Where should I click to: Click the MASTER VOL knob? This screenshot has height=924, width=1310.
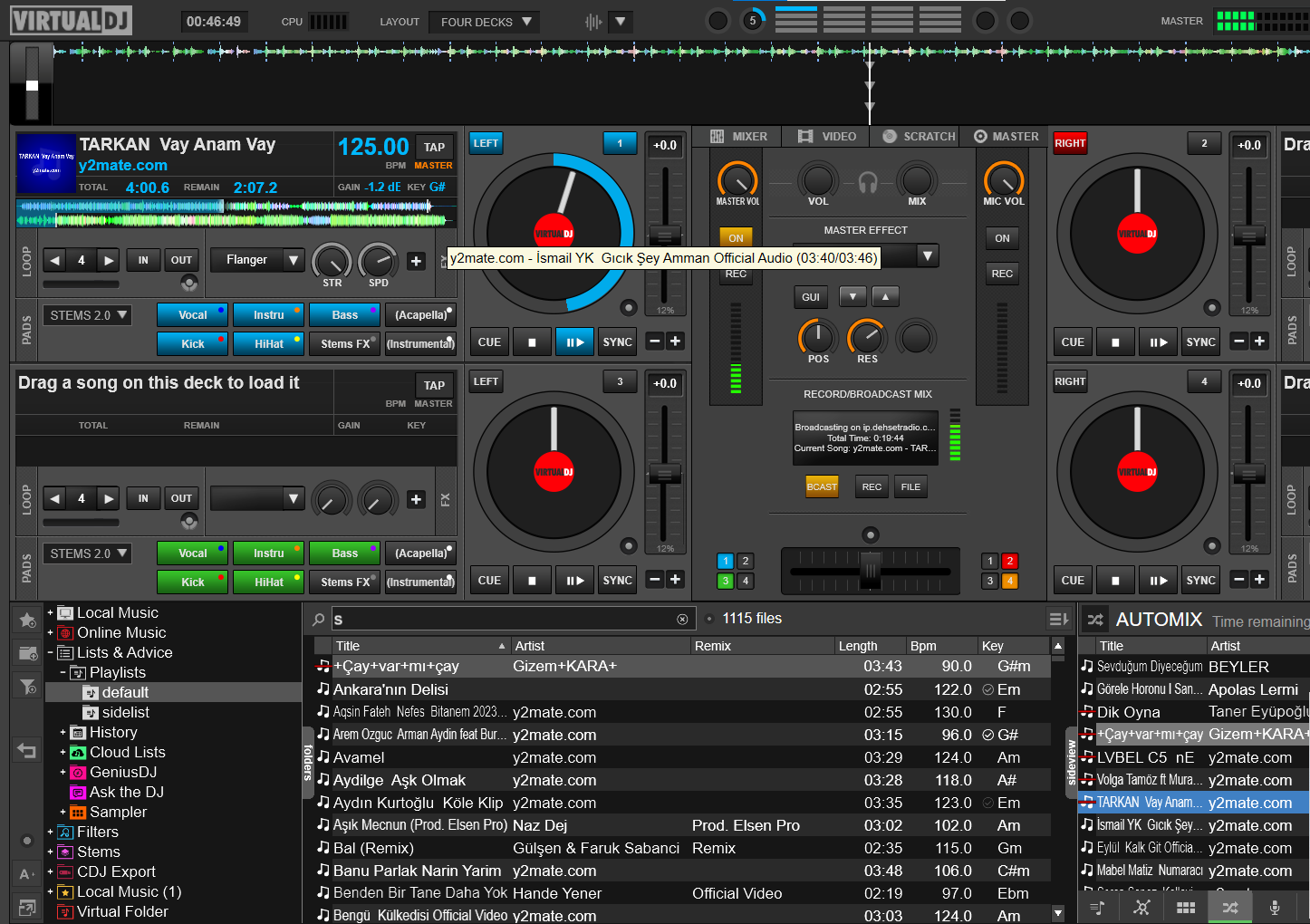coord(737,179)
